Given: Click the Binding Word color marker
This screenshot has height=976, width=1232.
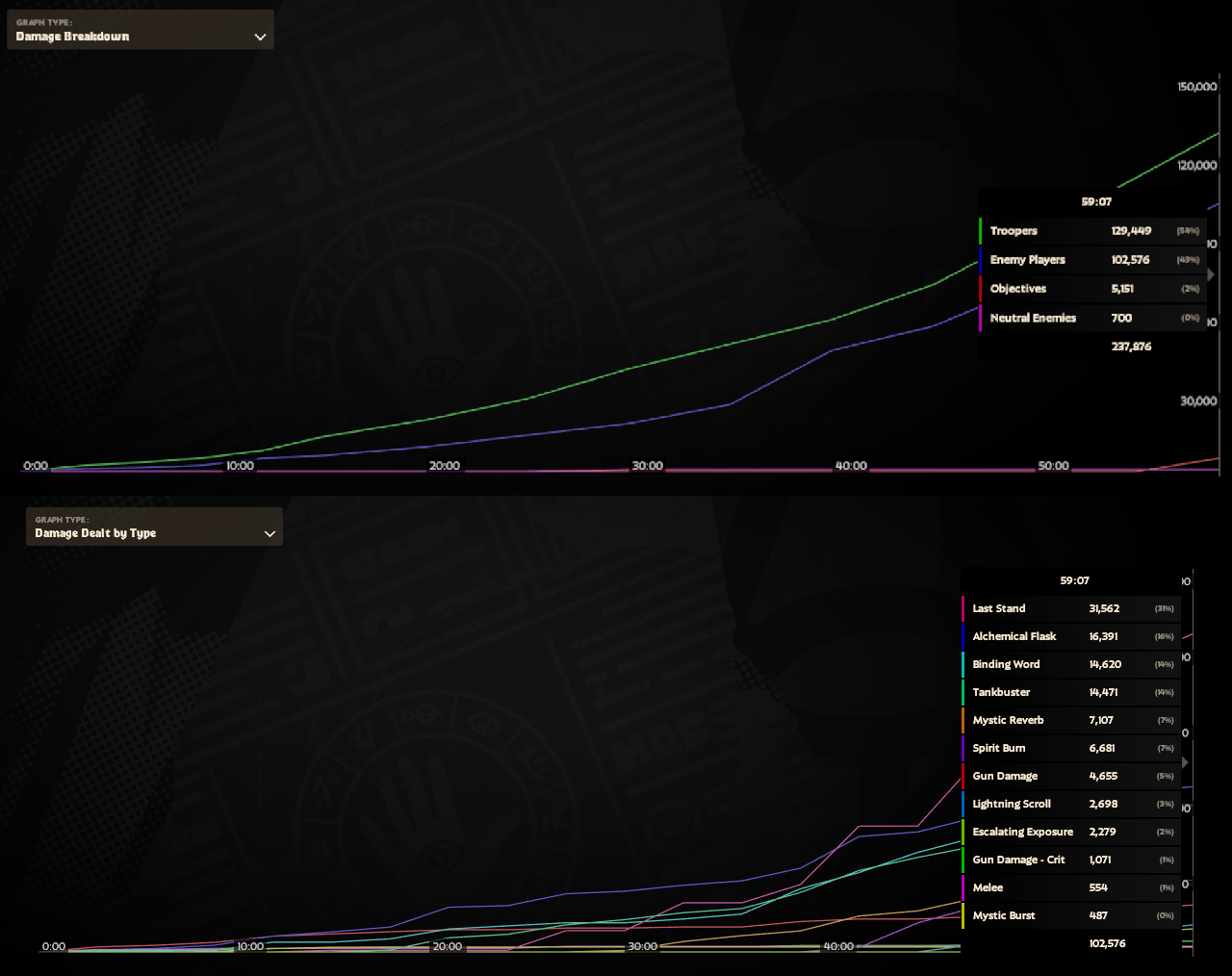Looking at the screenshot, I should click(963, 664).
